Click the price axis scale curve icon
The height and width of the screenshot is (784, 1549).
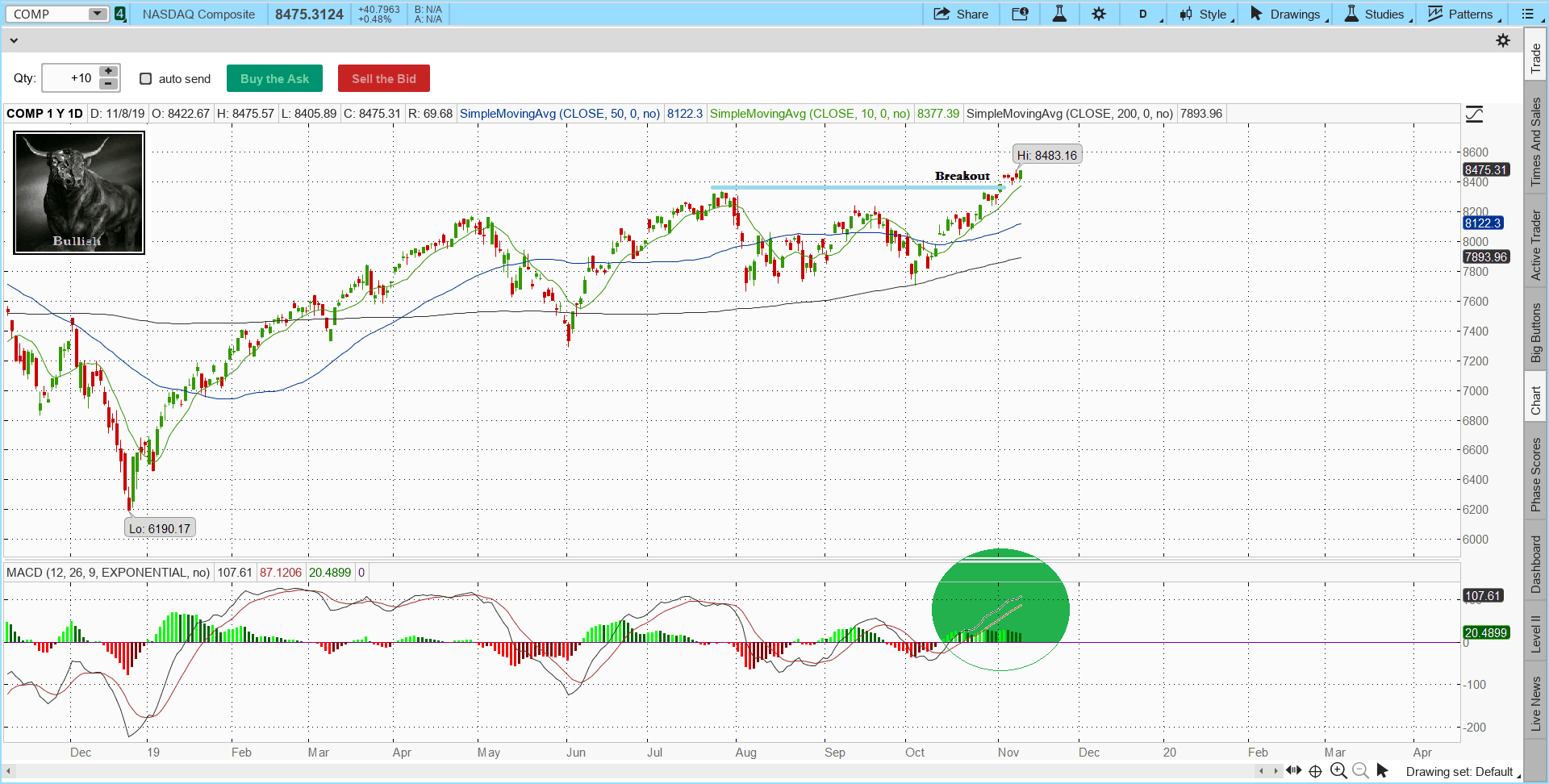tap(1474, 115)
